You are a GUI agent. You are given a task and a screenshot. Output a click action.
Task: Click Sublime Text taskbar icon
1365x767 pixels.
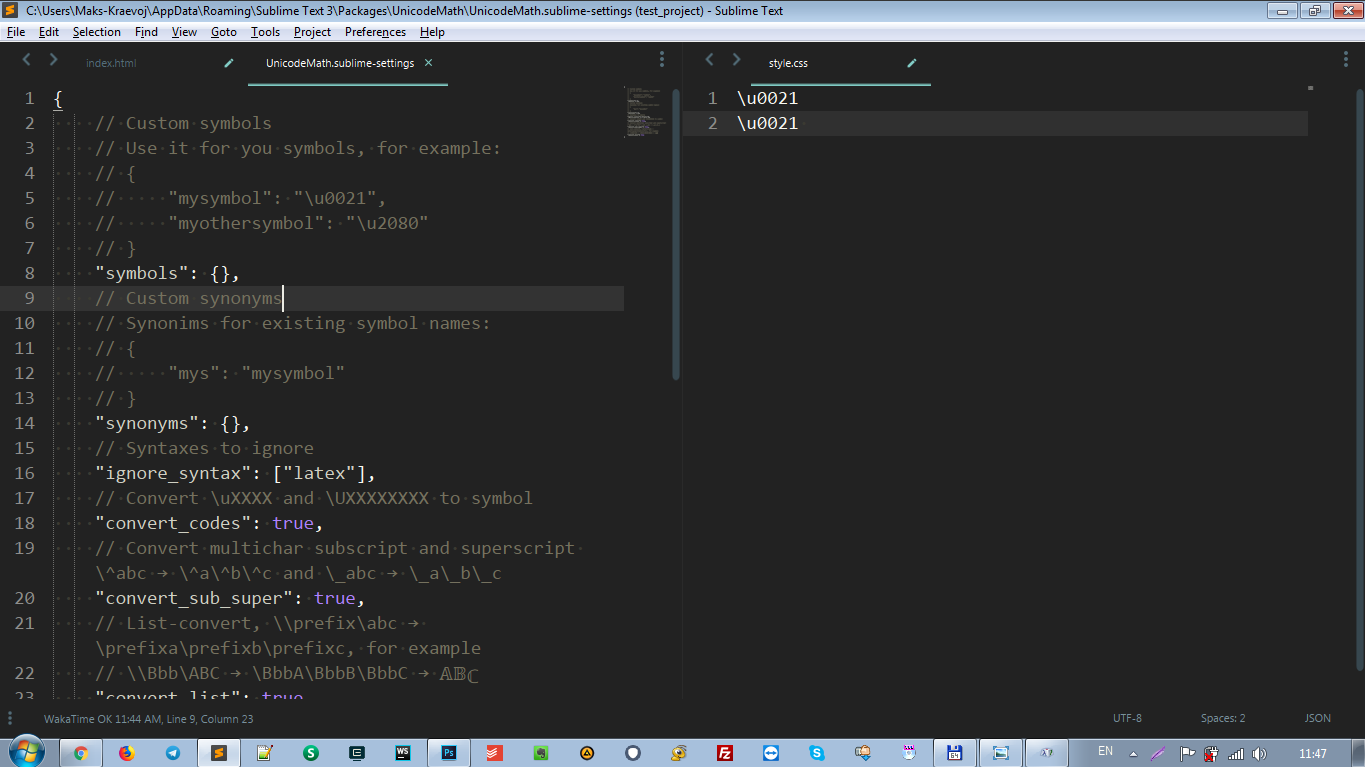pyautogui.click(x=218, y=753)
